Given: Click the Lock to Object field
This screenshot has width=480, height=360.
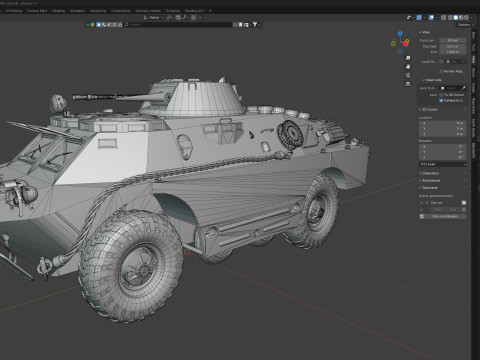Looking at the screenshot, I should tap(453, 88).
